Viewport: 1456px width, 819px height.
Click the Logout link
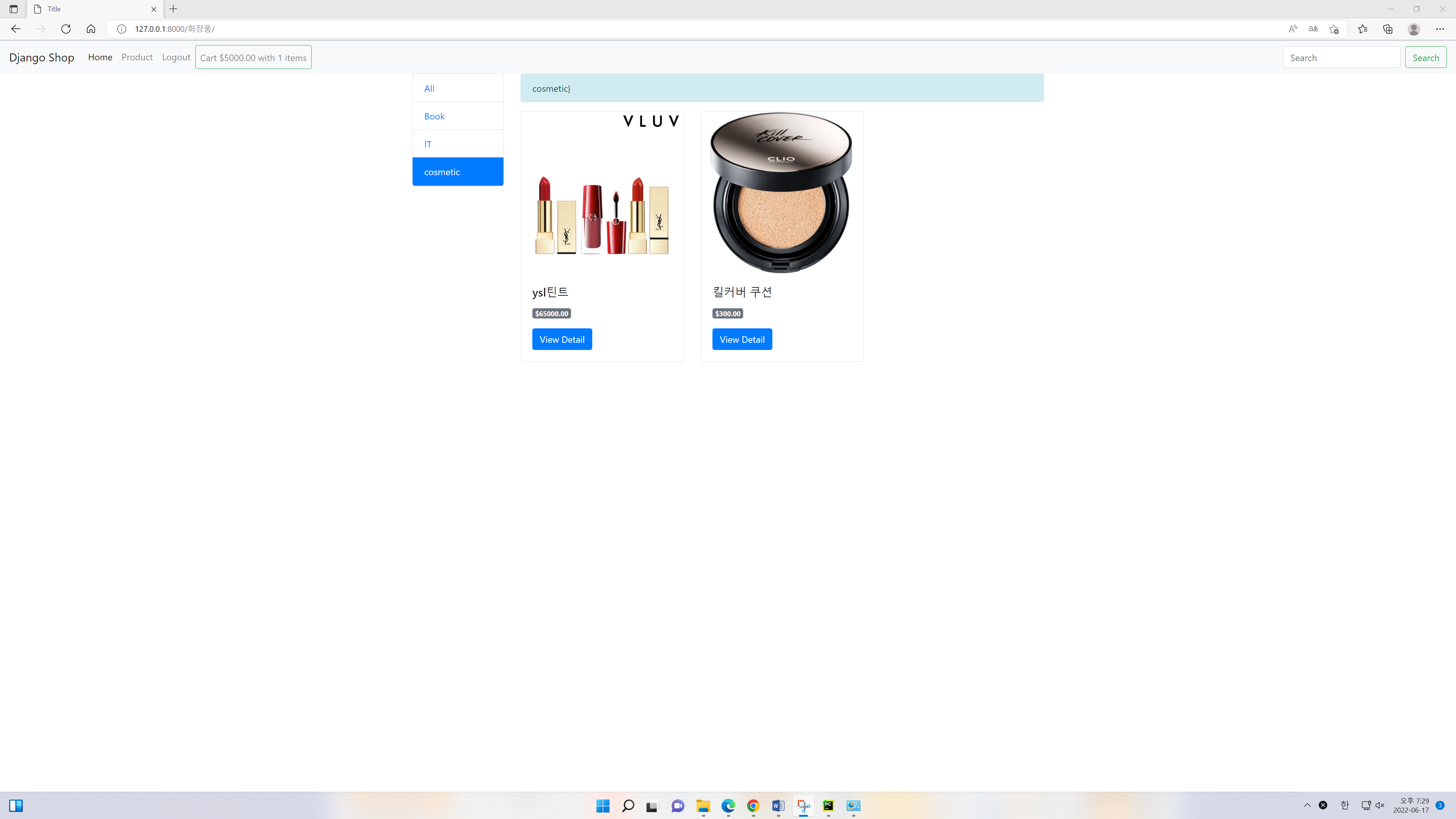[176, 56]
